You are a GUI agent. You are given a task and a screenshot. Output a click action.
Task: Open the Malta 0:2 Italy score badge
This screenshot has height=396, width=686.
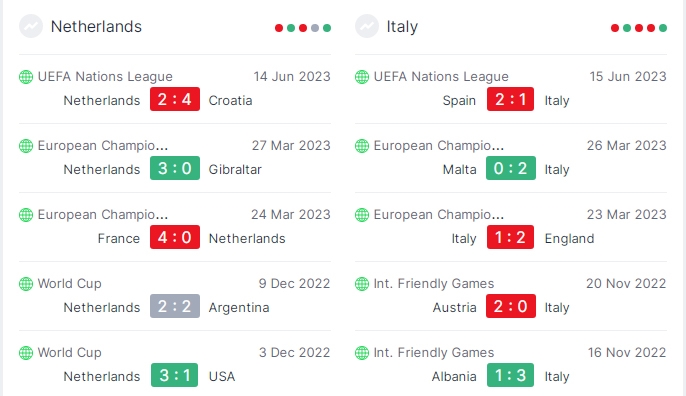click(511, 168)
